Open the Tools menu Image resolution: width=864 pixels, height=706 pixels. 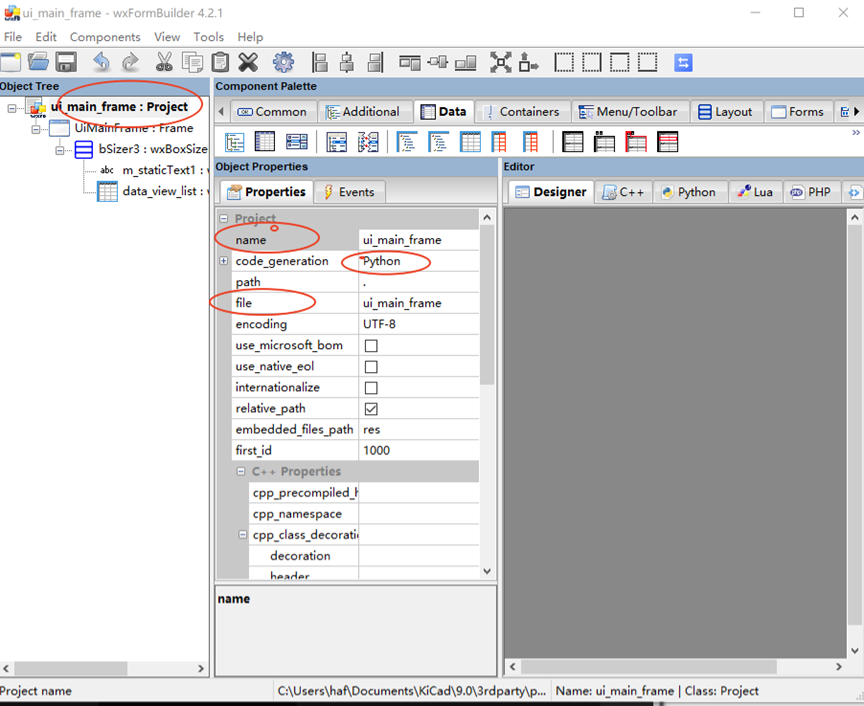[x=208, y=37]
